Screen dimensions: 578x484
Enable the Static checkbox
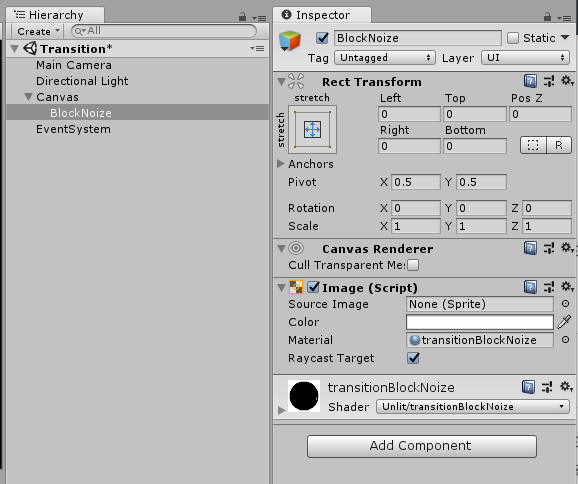tap(513, 38)
